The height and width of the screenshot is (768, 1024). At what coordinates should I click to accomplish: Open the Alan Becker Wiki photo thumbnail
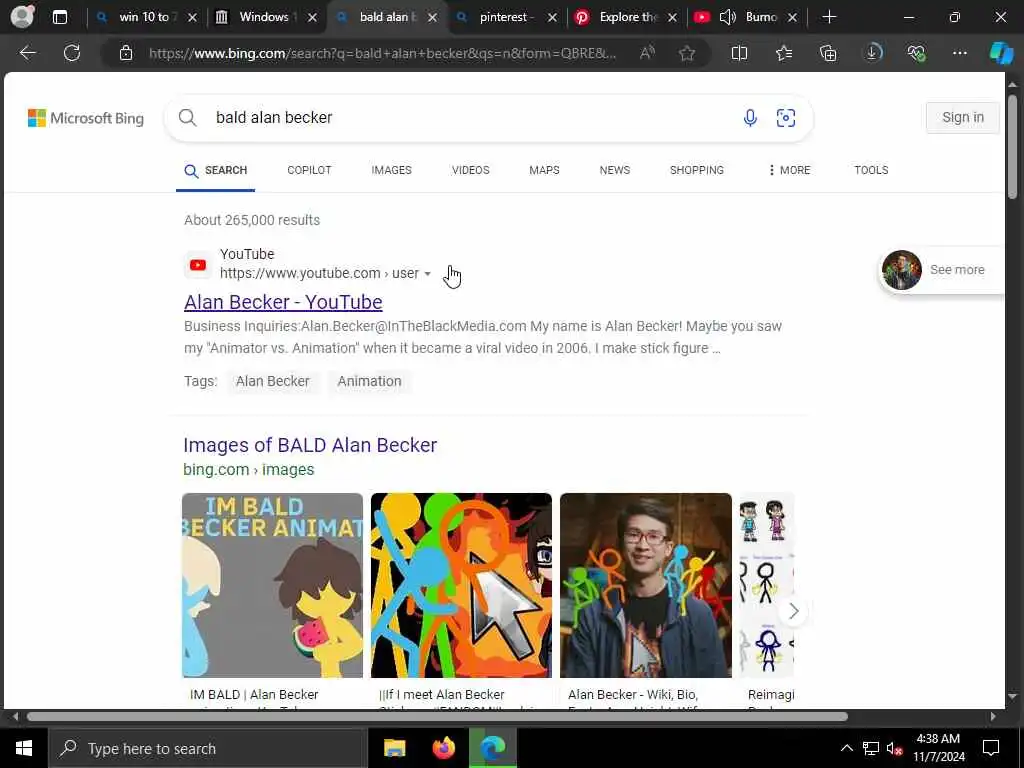point(646,585)
